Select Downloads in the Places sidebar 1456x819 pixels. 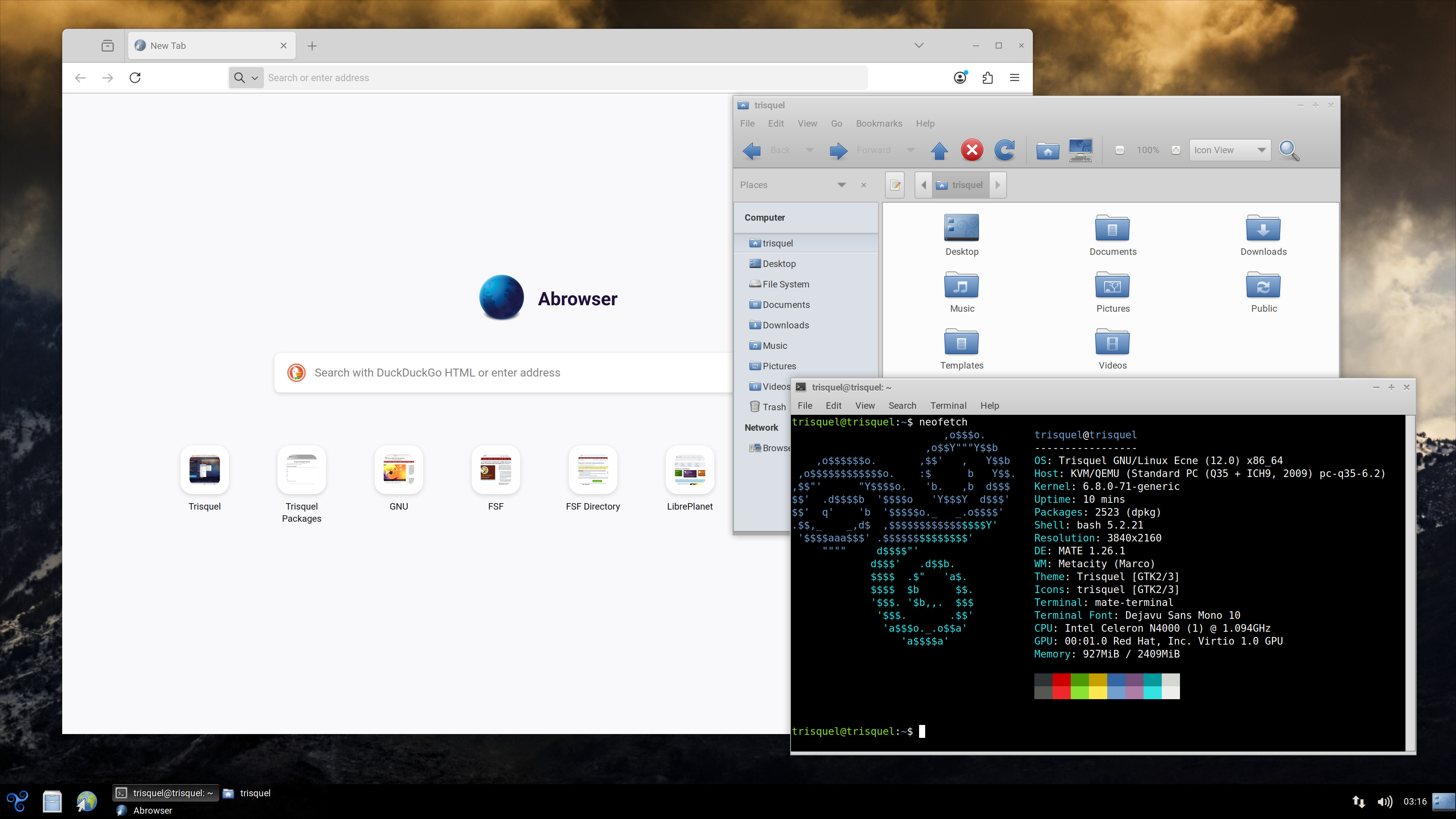[x=806, y=325]
